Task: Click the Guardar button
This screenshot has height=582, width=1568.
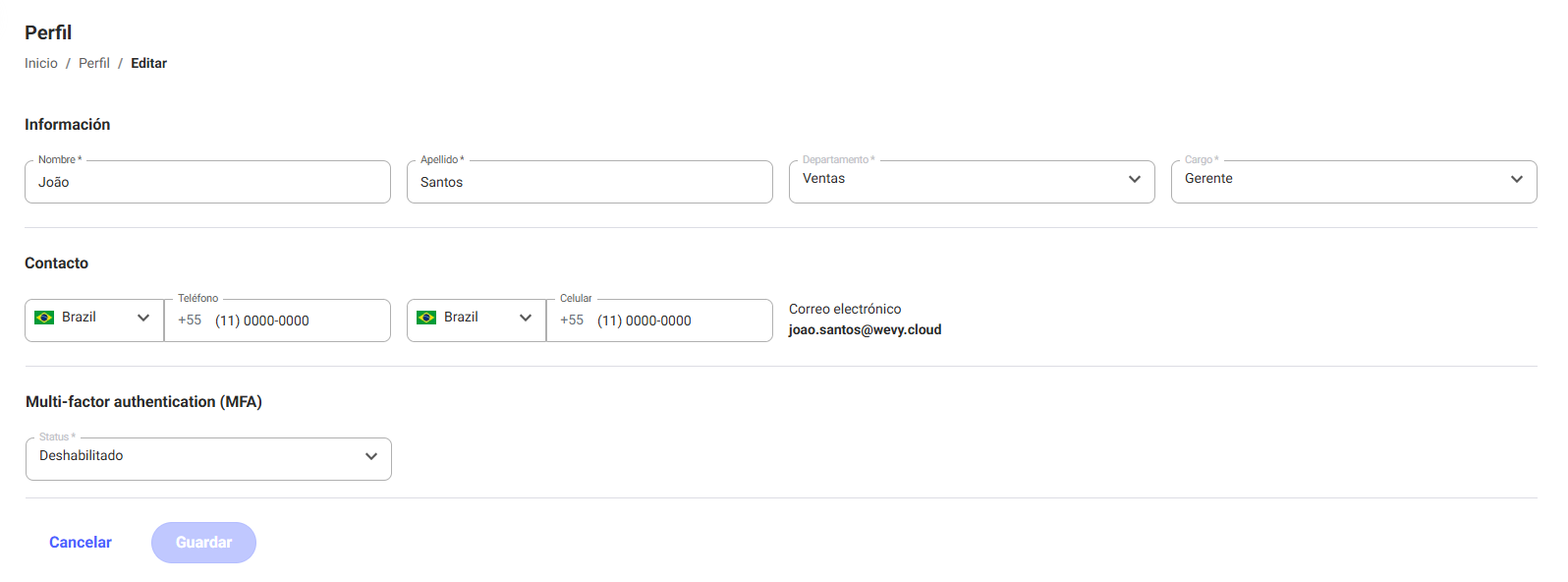Action: (203, 543)
